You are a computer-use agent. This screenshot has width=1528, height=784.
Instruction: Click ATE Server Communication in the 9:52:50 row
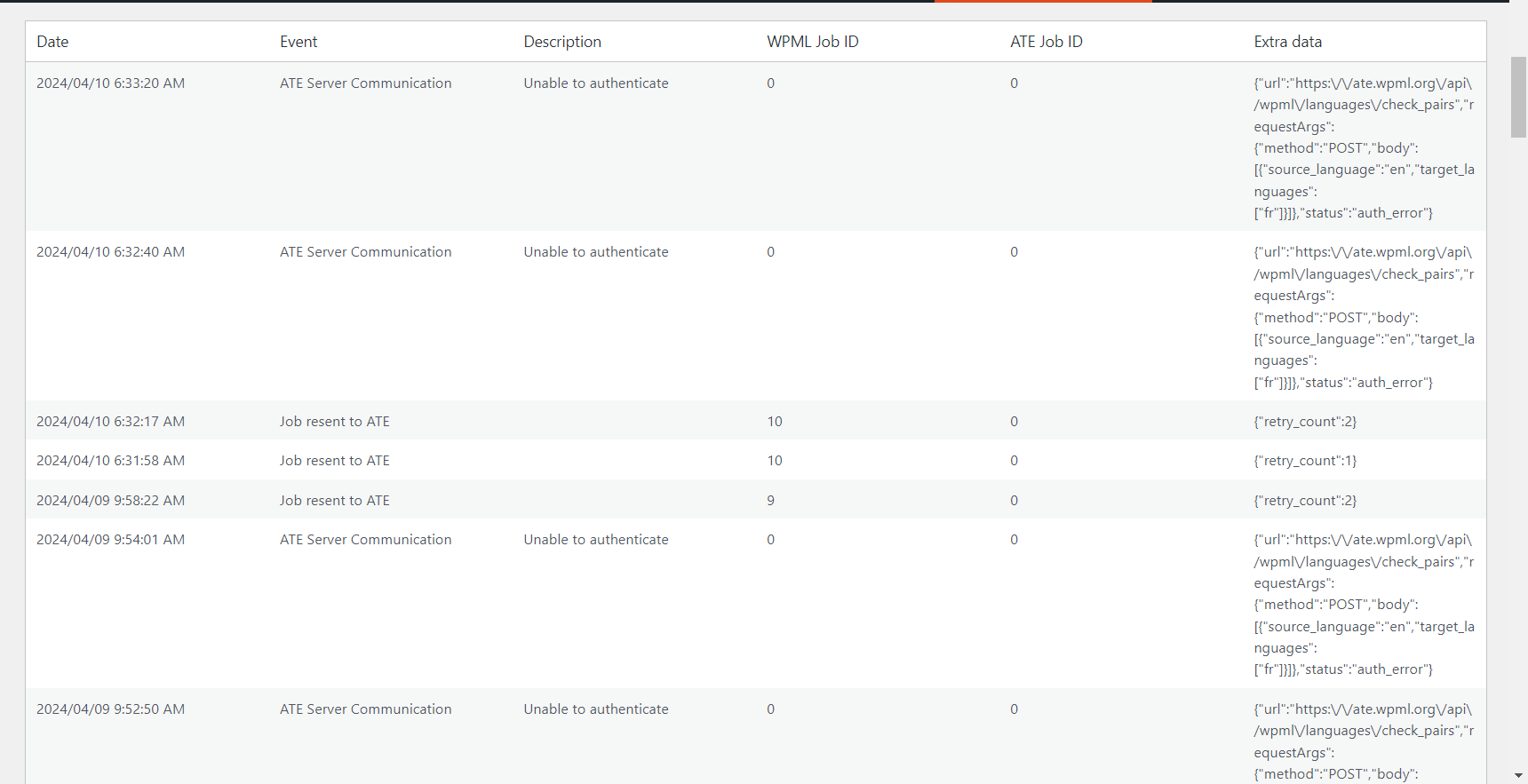(x=366, y=709)
